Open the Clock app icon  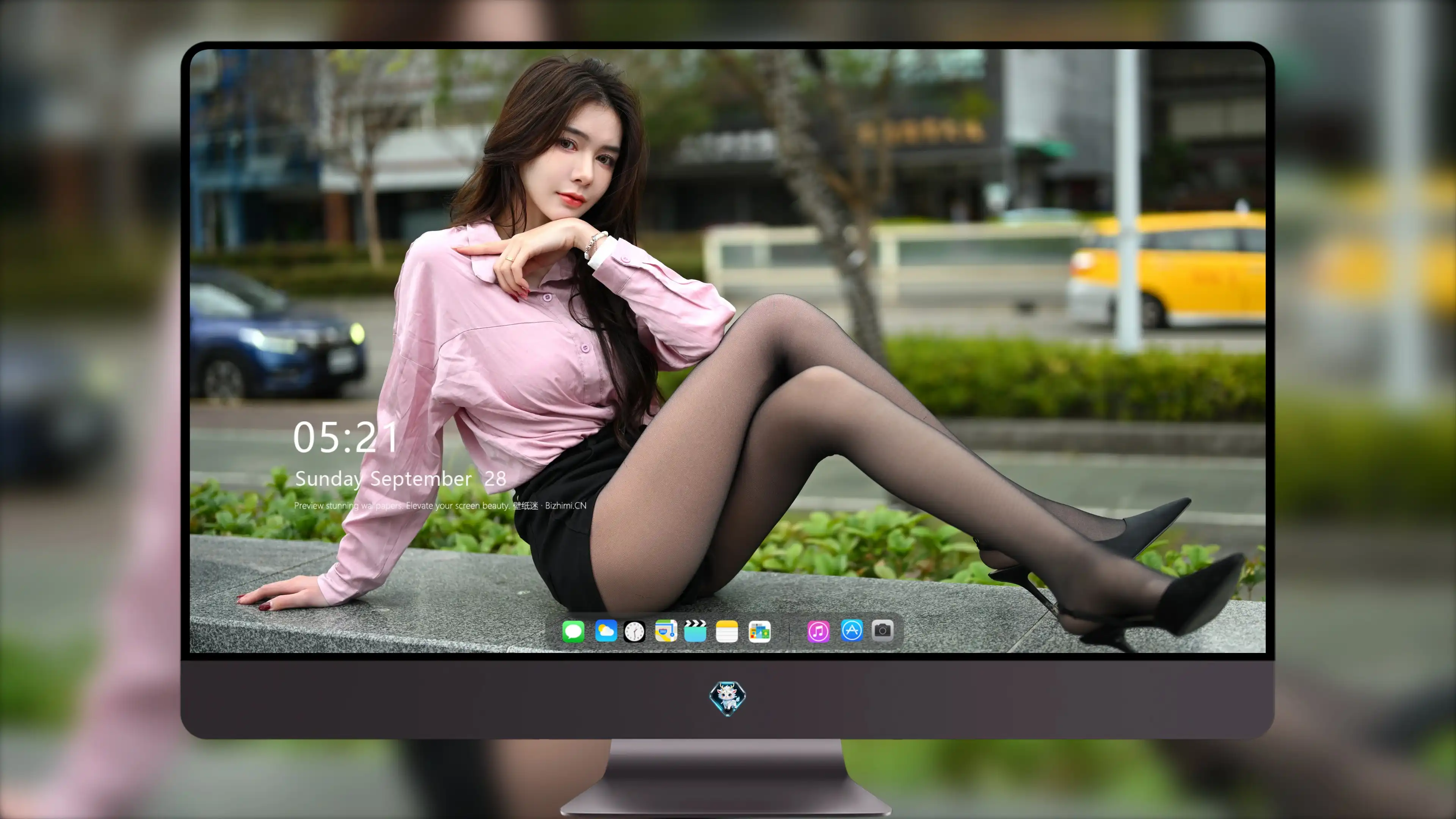634,631
